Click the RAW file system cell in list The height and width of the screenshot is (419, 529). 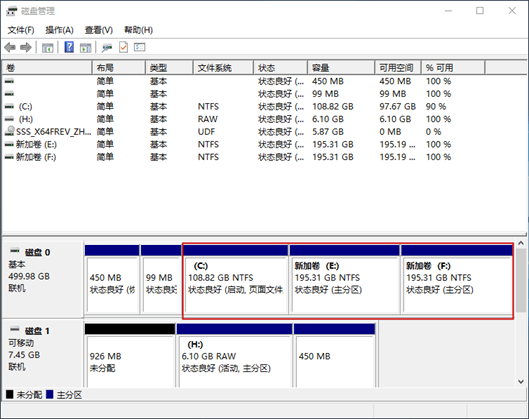207,119
